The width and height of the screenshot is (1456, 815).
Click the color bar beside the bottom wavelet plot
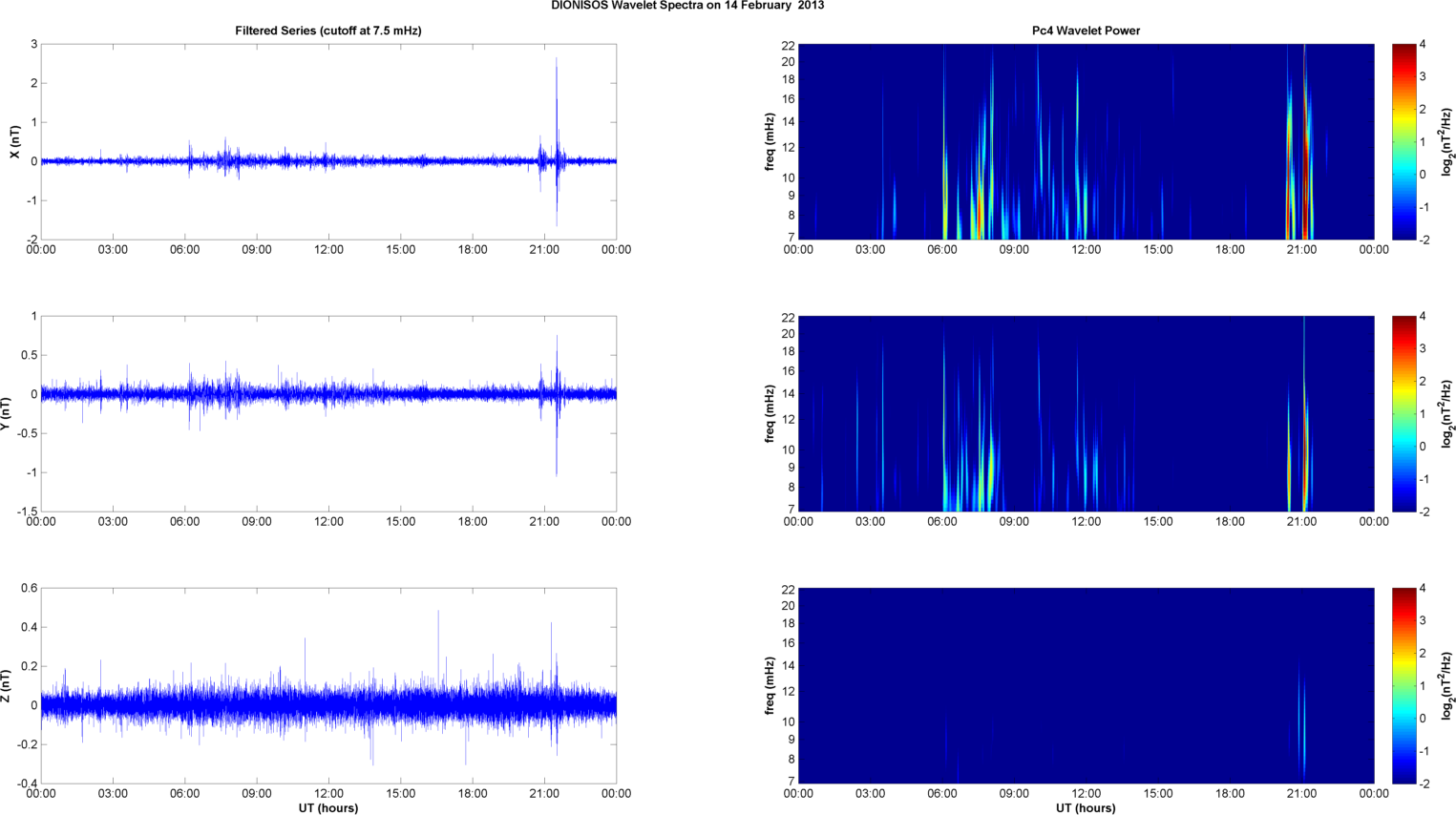point(1403,685)
